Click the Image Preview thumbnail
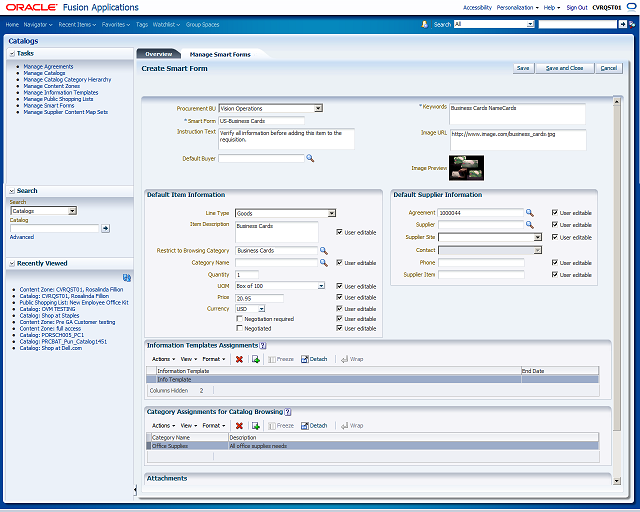Viewport: 640px width, 512px height. pyautogui.click(x=467, y=167)
